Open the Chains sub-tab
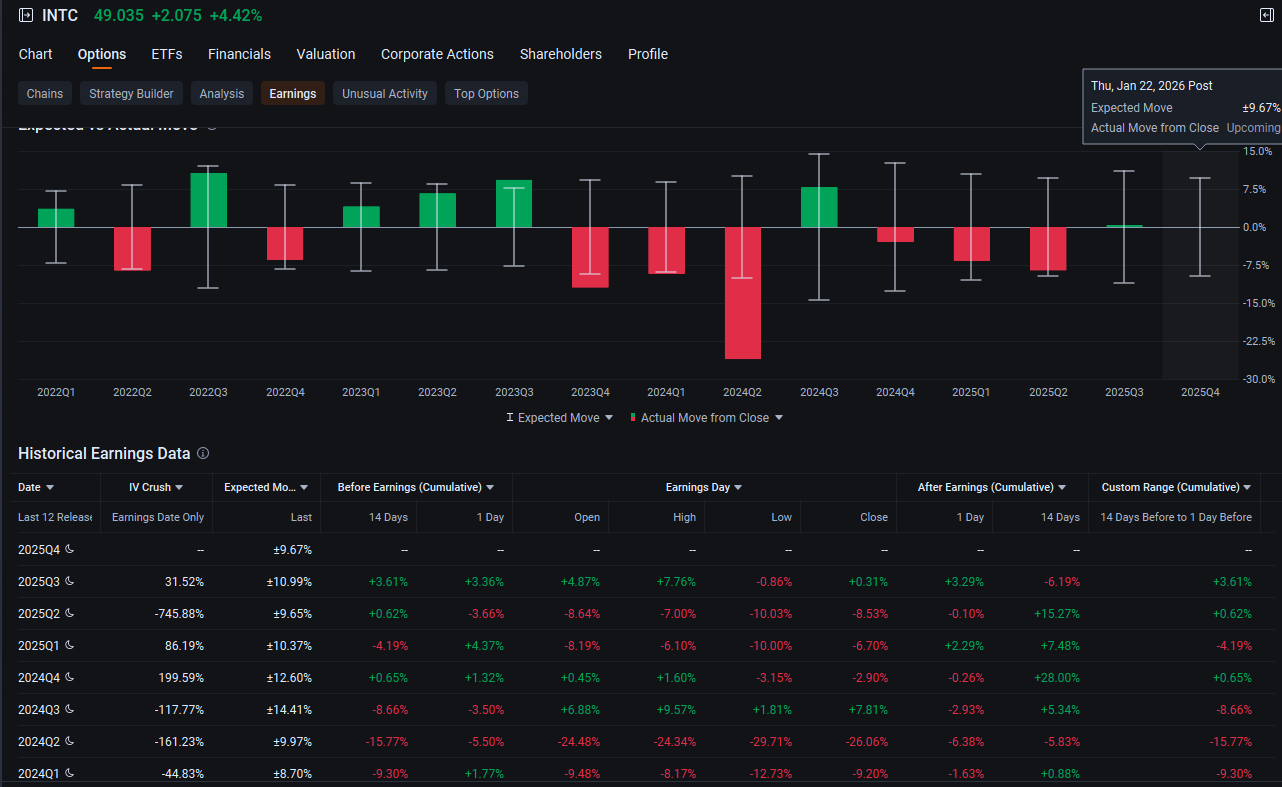The image size is (1282, 787). point(45,94)
